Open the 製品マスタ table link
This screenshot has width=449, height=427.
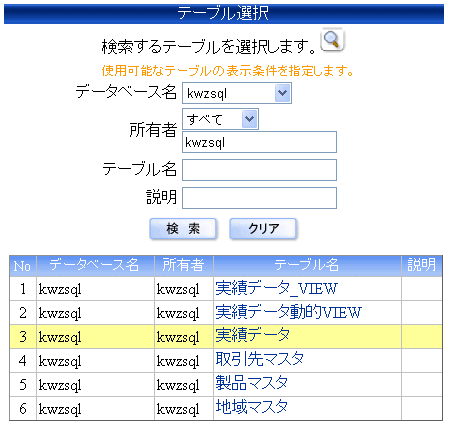coord(251,383)
